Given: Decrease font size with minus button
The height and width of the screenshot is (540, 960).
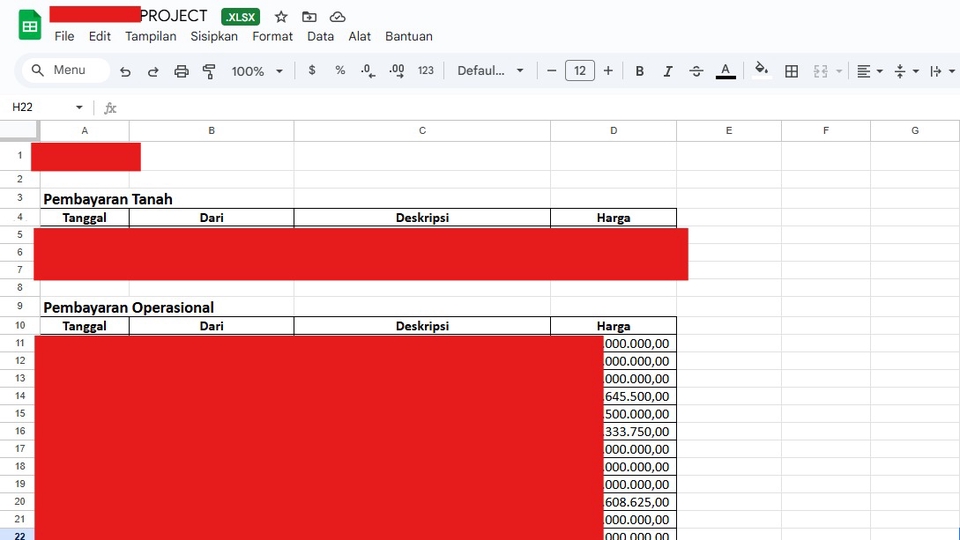Looking at the screenshot, I should click(551, 70).
